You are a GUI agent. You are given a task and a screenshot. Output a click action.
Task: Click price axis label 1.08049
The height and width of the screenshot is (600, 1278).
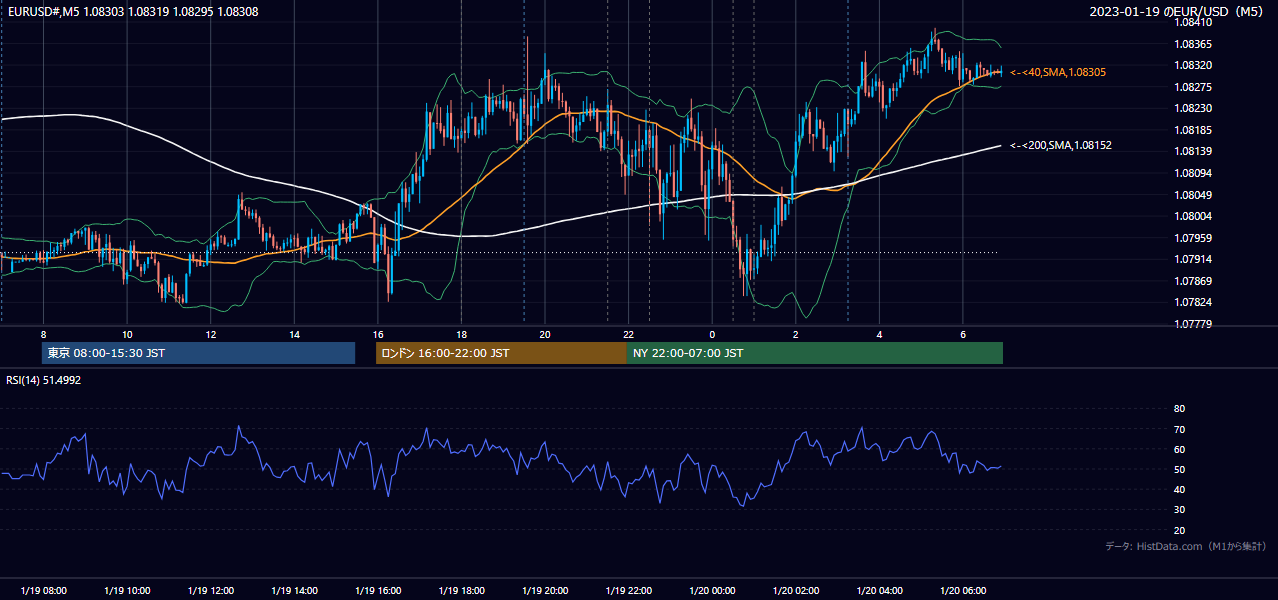pos(1192,195)
